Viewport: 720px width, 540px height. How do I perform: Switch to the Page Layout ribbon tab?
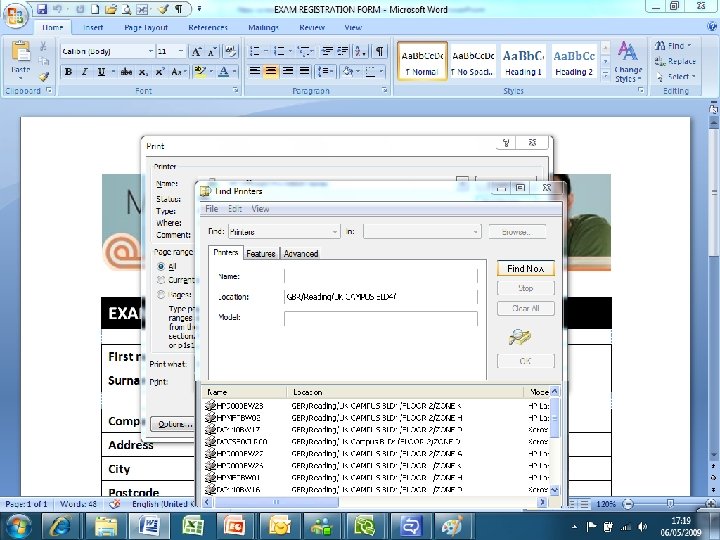click(146, 28)
